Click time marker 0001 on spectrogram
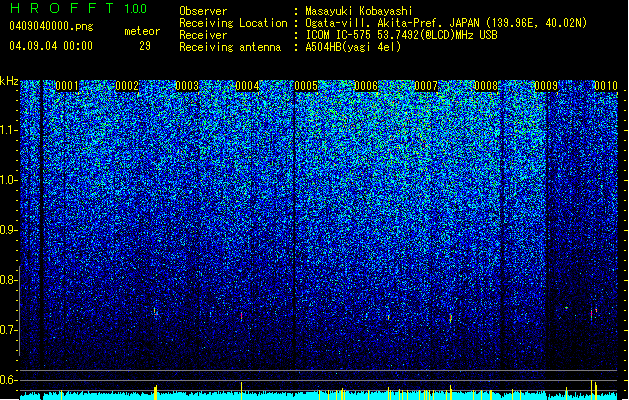Image resolution: width=629 pixels, height=400 pixels. (67, 86)
